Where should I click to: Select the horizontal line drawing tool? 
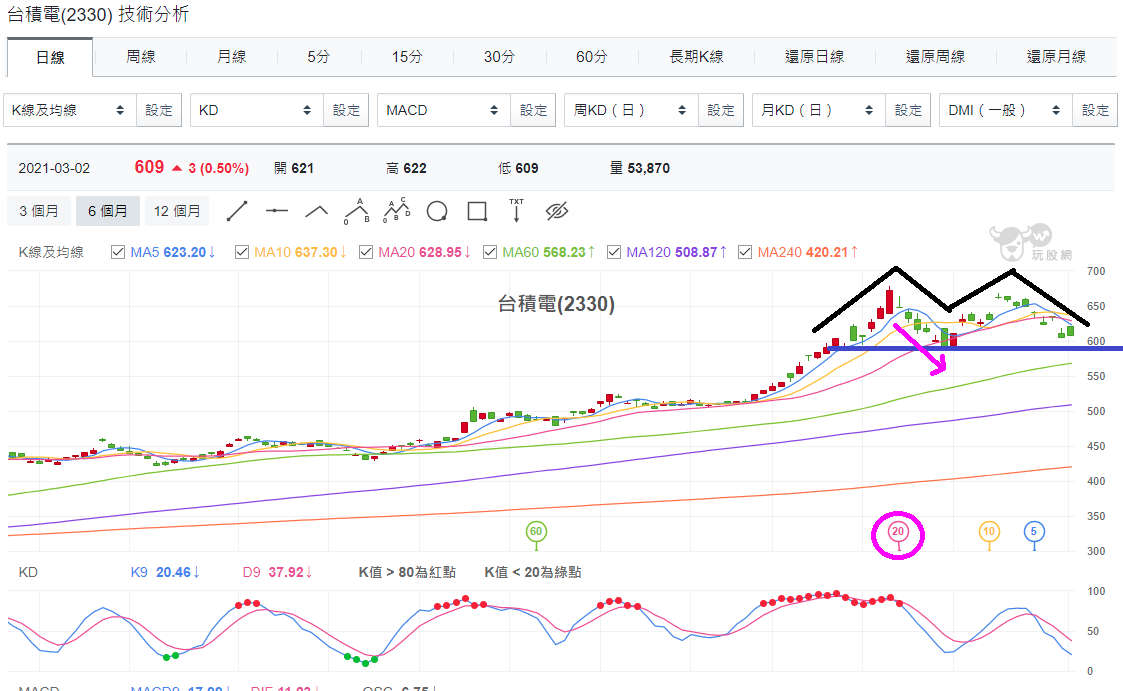[276, 211]
